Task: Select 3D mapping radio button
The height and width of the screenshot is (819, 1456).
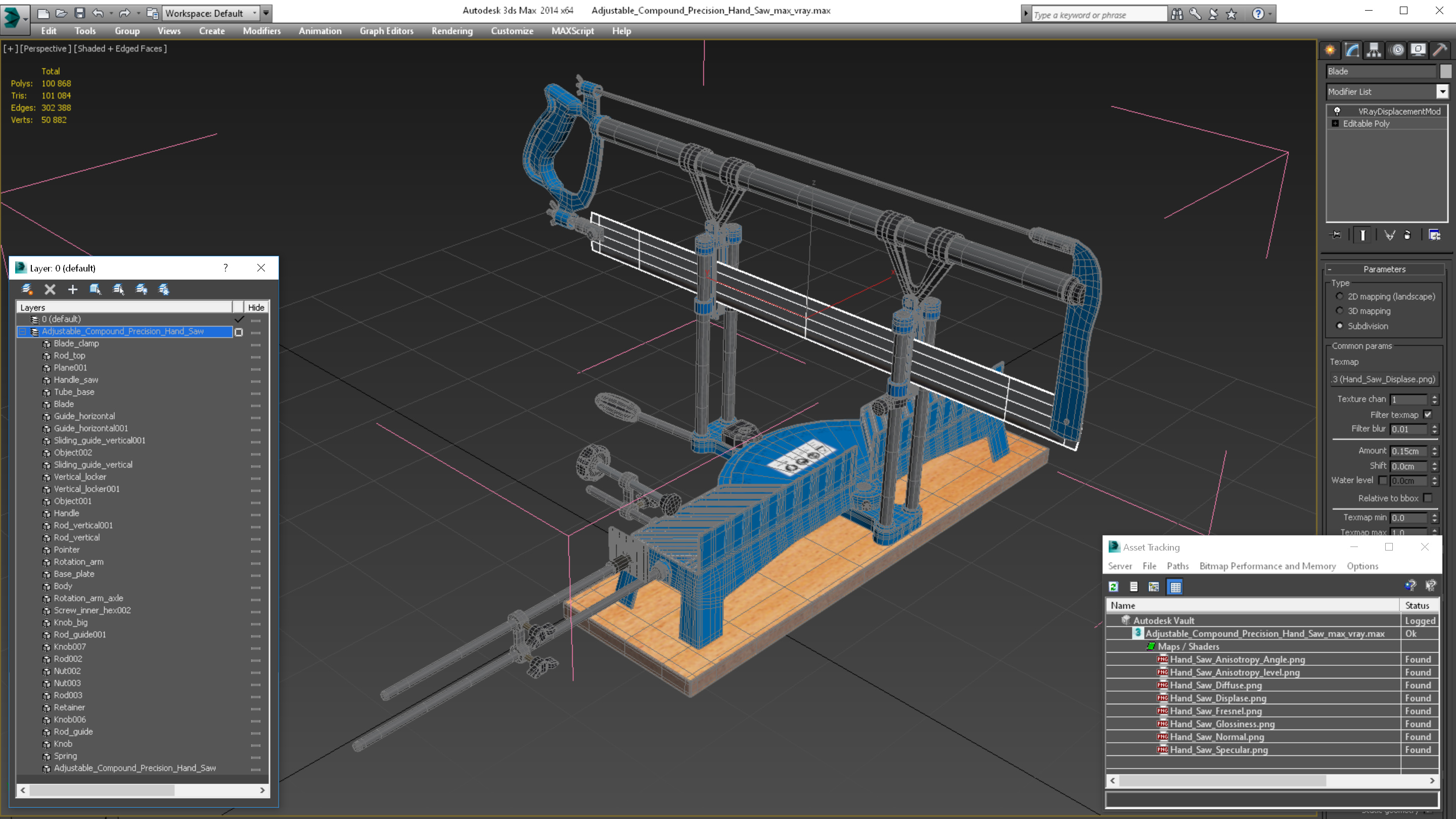Action: (x=1339, y=311)
